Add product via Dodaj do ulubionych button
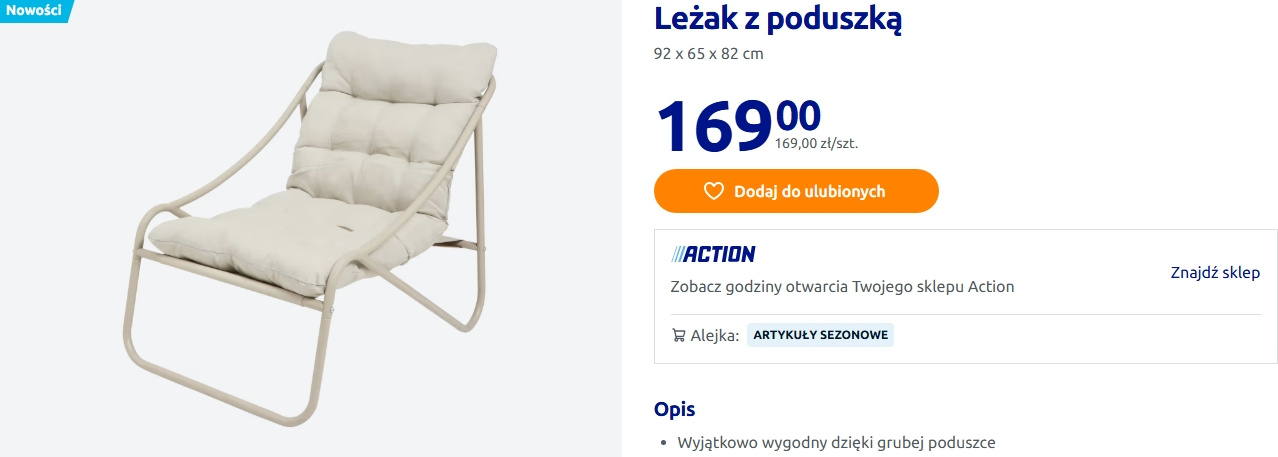The height and width of the screenshot is (457, 1278). [x=796, y=191]
